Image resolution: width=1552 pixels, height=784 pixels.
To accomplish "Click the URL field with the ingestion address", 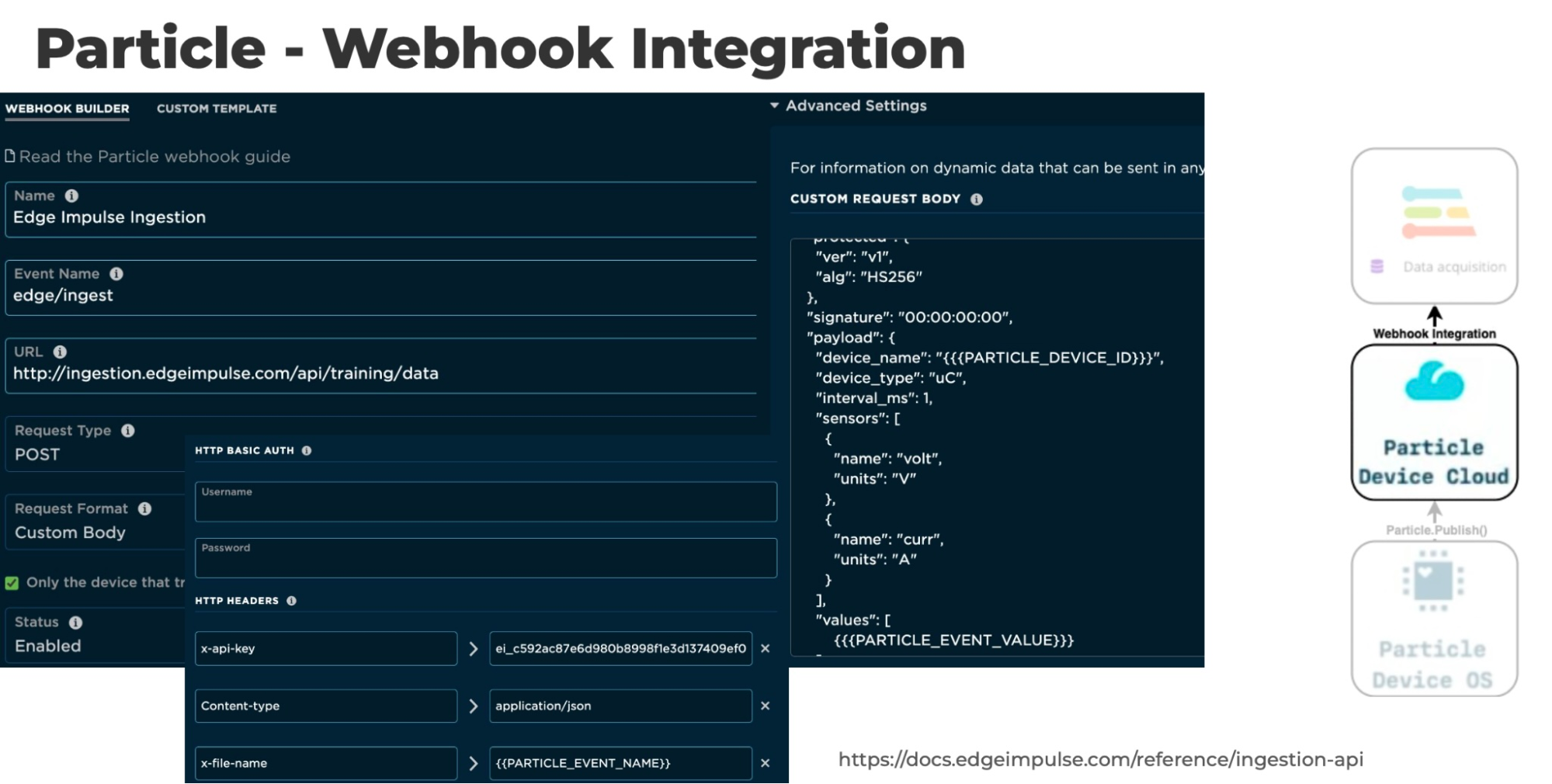I will pos(380,366).
